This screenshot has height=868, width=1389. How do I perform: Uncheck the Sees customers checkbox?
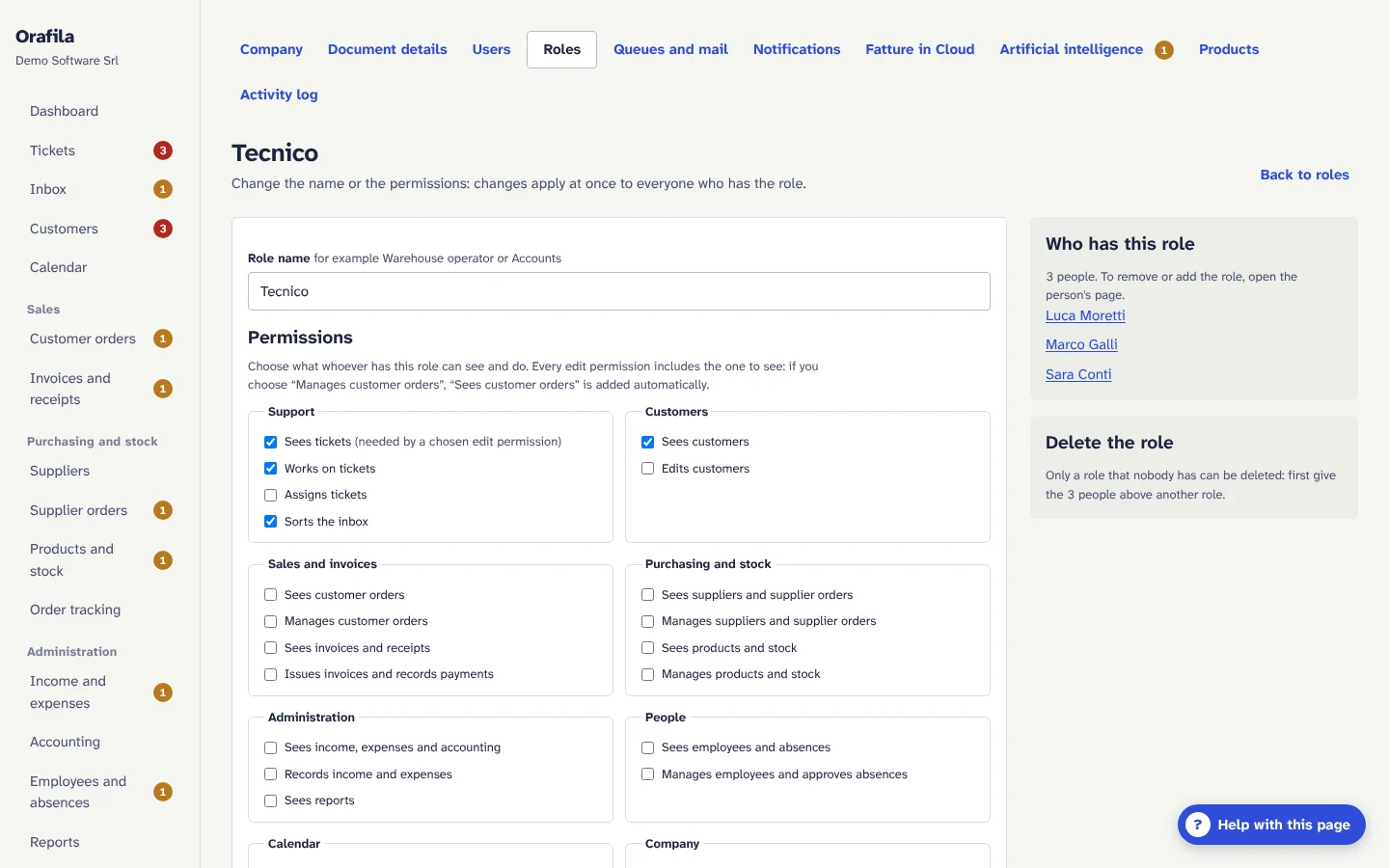click(x=648, y=442)
